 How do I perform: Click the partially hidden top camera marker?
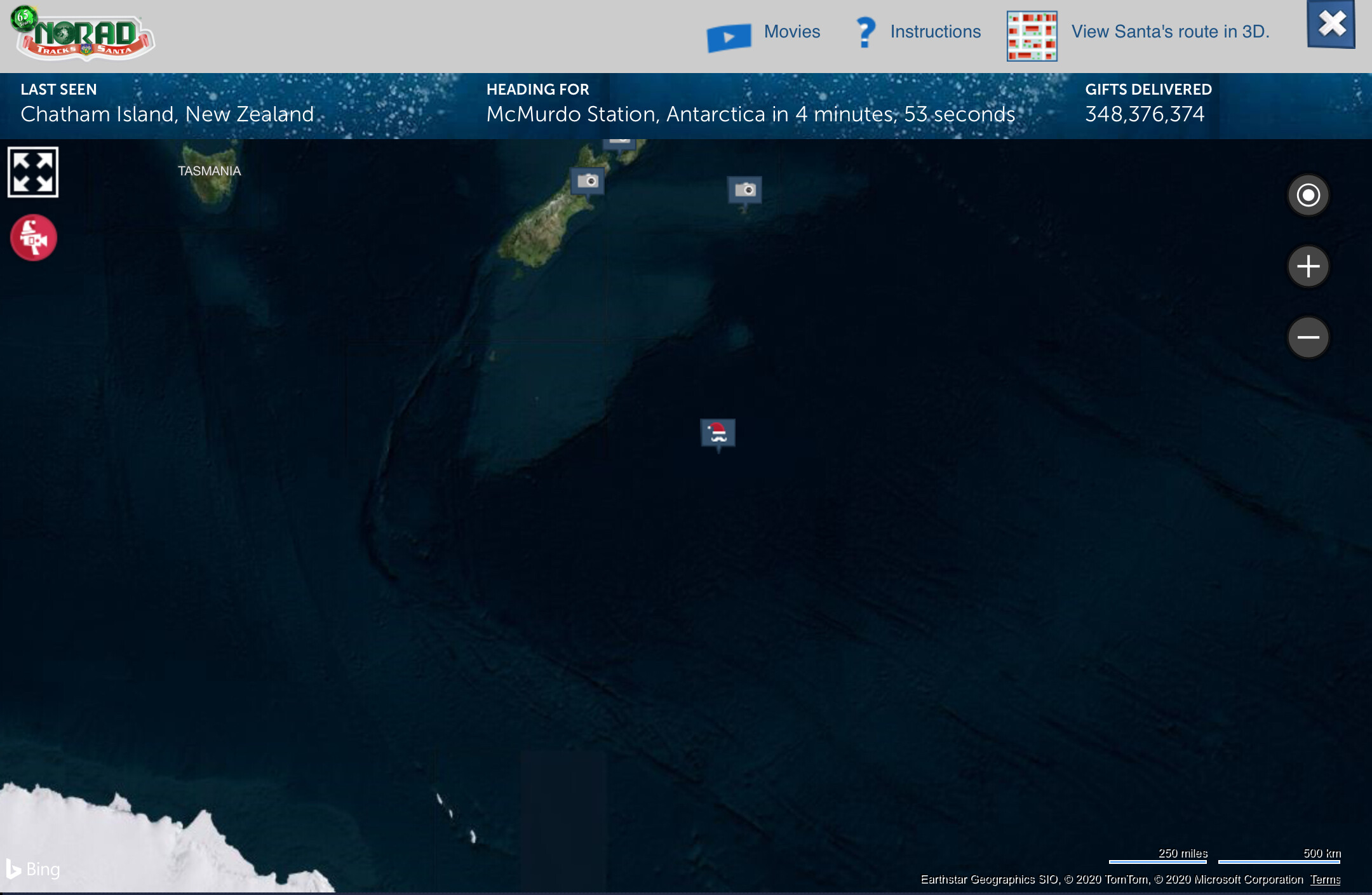tap(619, 144)
